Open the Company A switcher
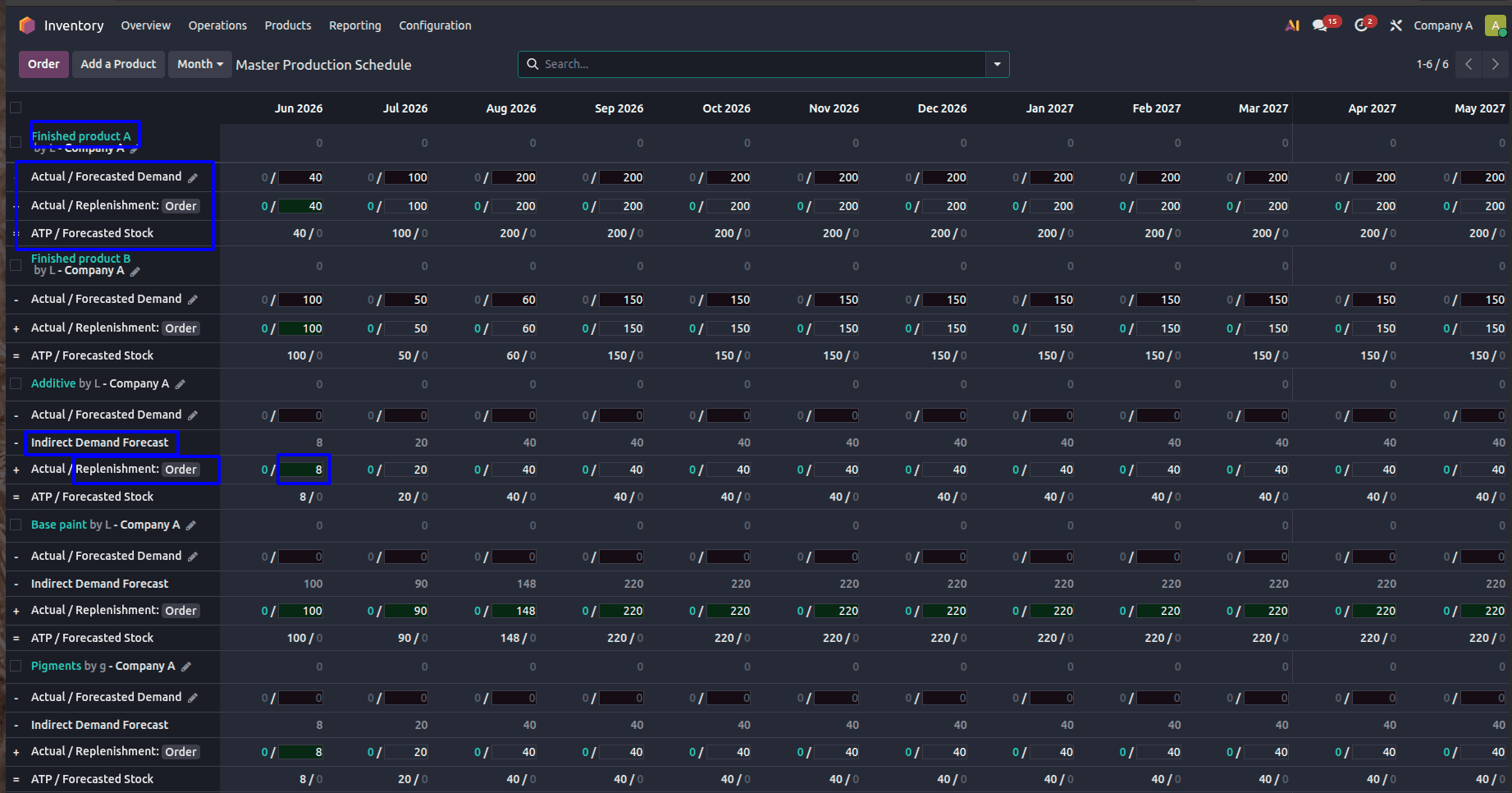1512x793 pixels. (1442, 25)
